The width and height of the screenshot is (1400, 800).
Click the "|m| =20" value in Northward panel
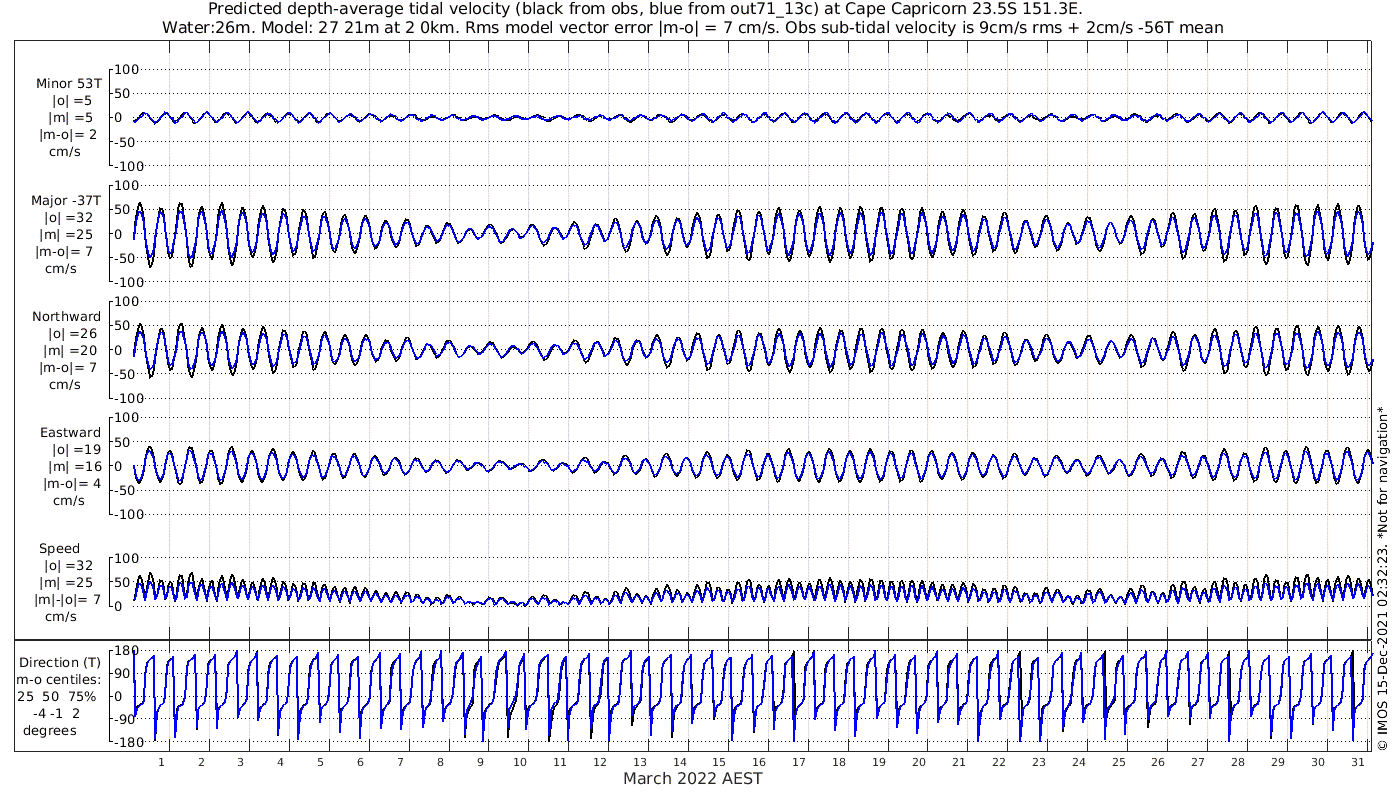68,351
